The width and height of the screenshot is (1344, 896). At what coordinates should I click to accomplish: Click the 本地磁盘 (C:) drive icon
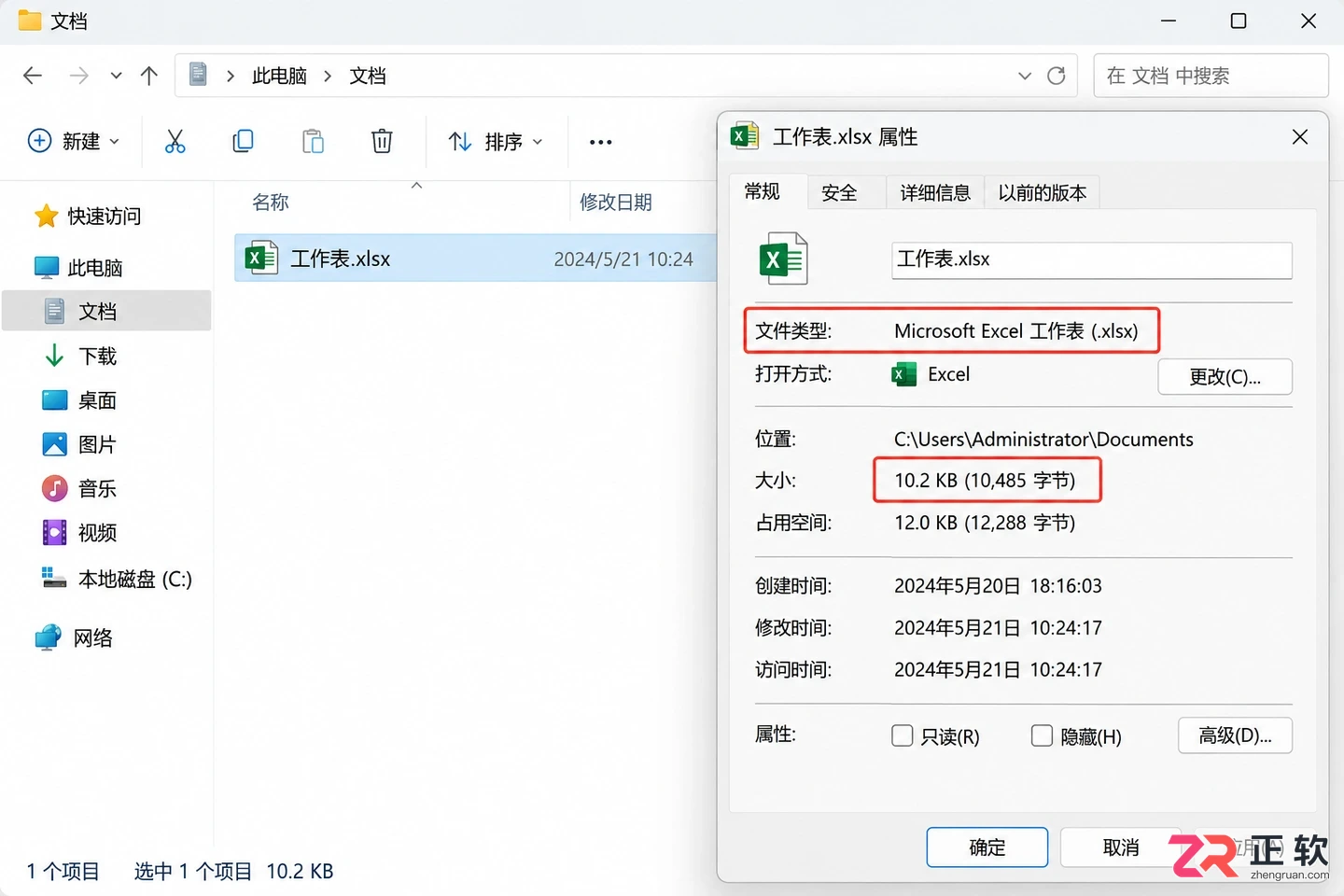54,579
